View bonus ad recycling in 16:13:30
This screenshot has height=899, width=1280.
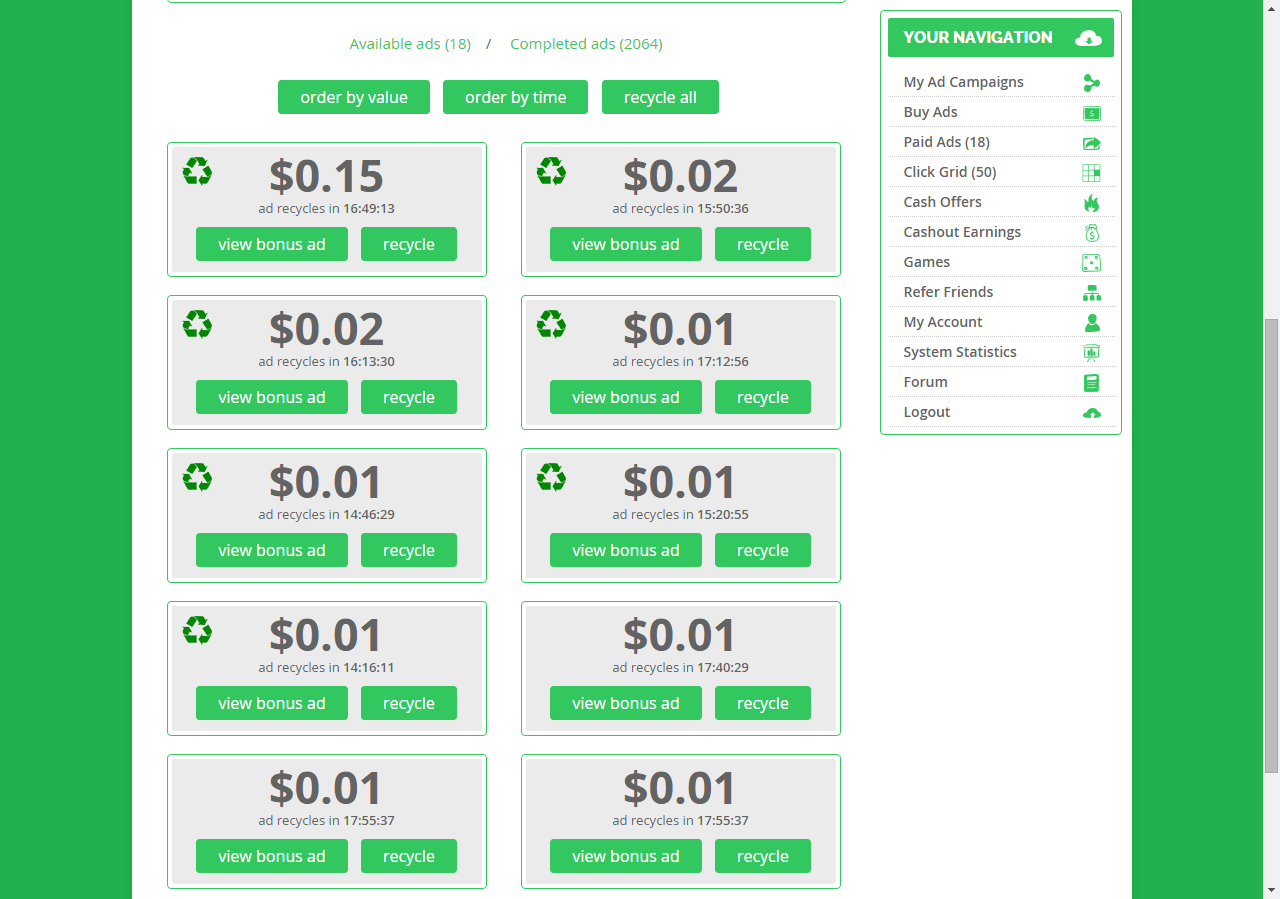coord(272,397)
